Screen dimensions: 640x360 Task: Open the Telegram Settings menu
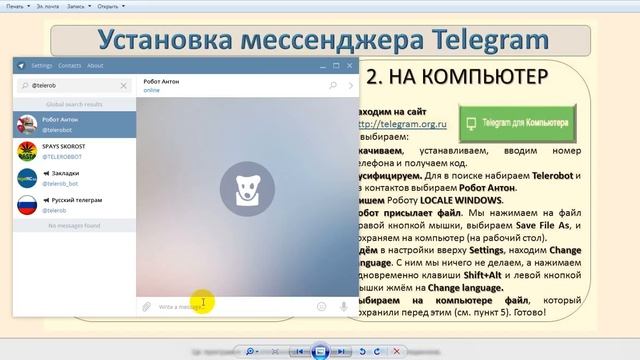[x=42, y=66]
